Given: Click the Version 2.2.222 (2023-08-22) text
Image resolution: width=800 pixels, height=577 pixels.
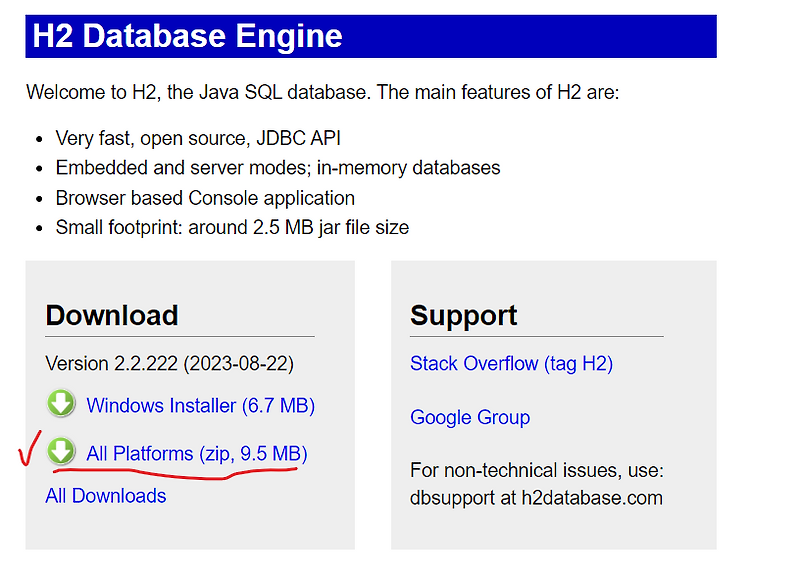Looking at the screenshot, I should pyautogui.click(x=170, y=363).
